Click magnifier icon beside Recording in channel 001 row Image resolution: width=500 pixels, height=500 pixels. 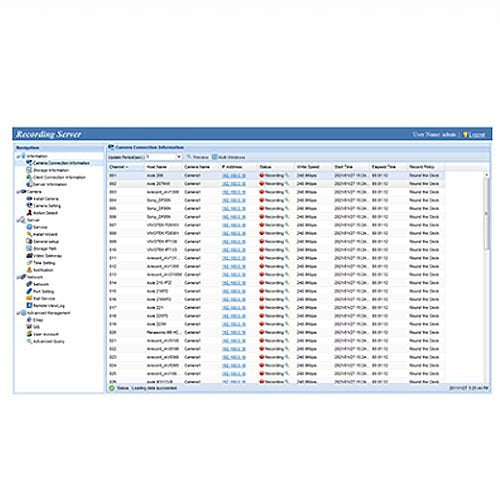point(287,175)
